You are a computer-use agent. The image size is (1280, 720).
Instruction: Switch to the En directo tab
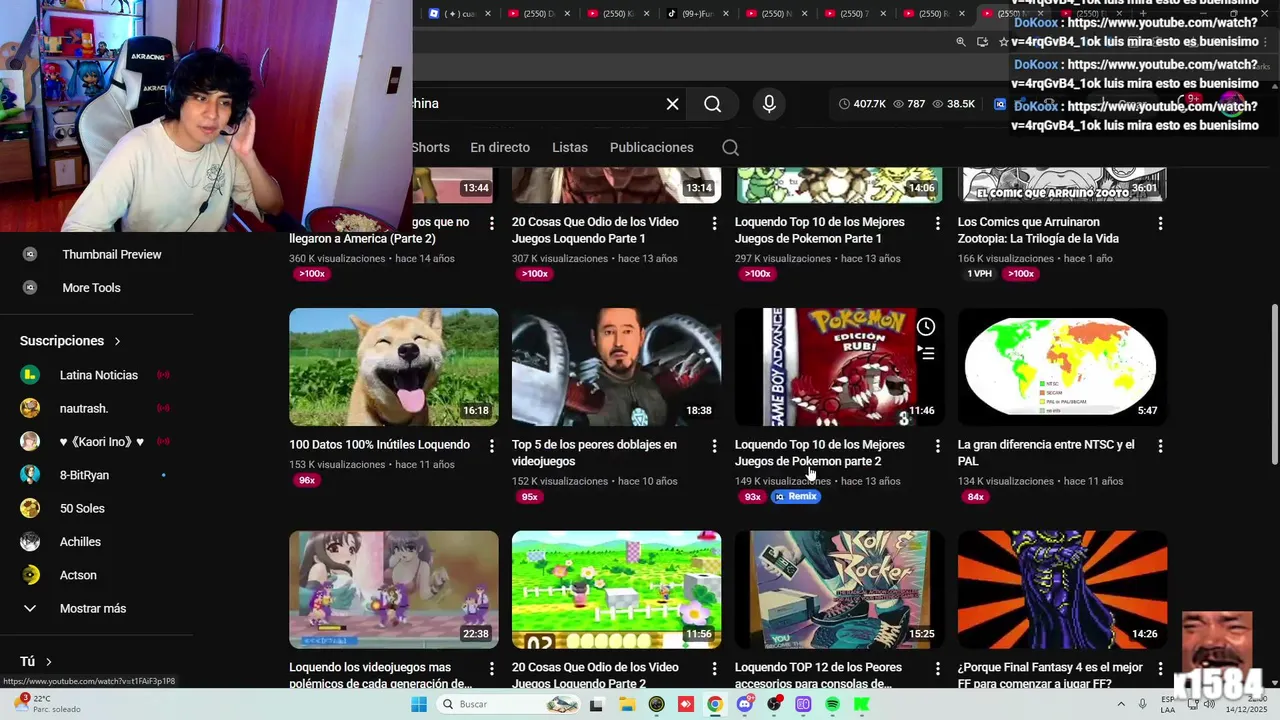tap(500, 147)
